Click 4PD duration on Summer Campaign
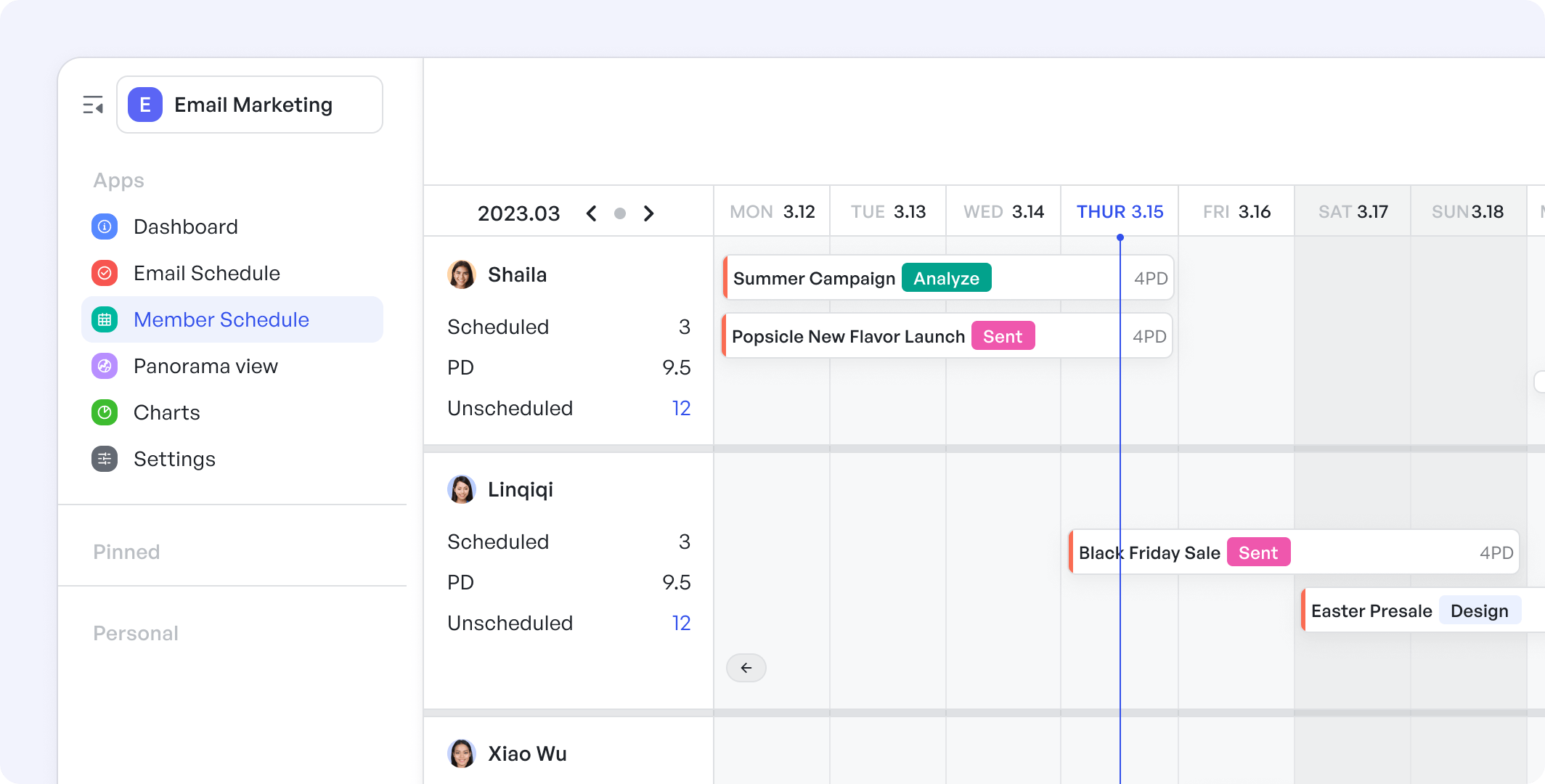This screenshot has height=784, width=1545. (1151, 278)
